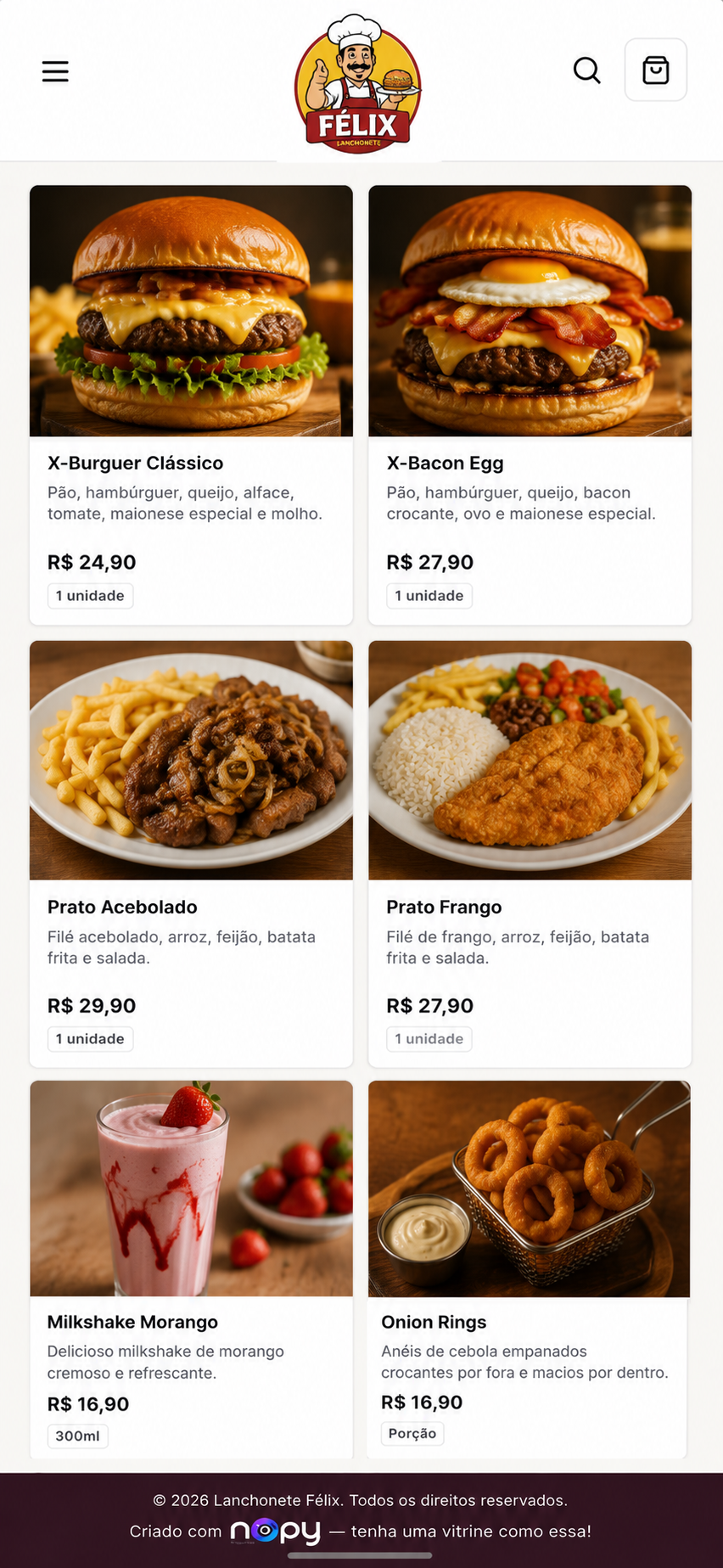This screenshot has width=723, height=1568.
Task: Open the Milkshake Morango picture
Action: coord(191,1188)
